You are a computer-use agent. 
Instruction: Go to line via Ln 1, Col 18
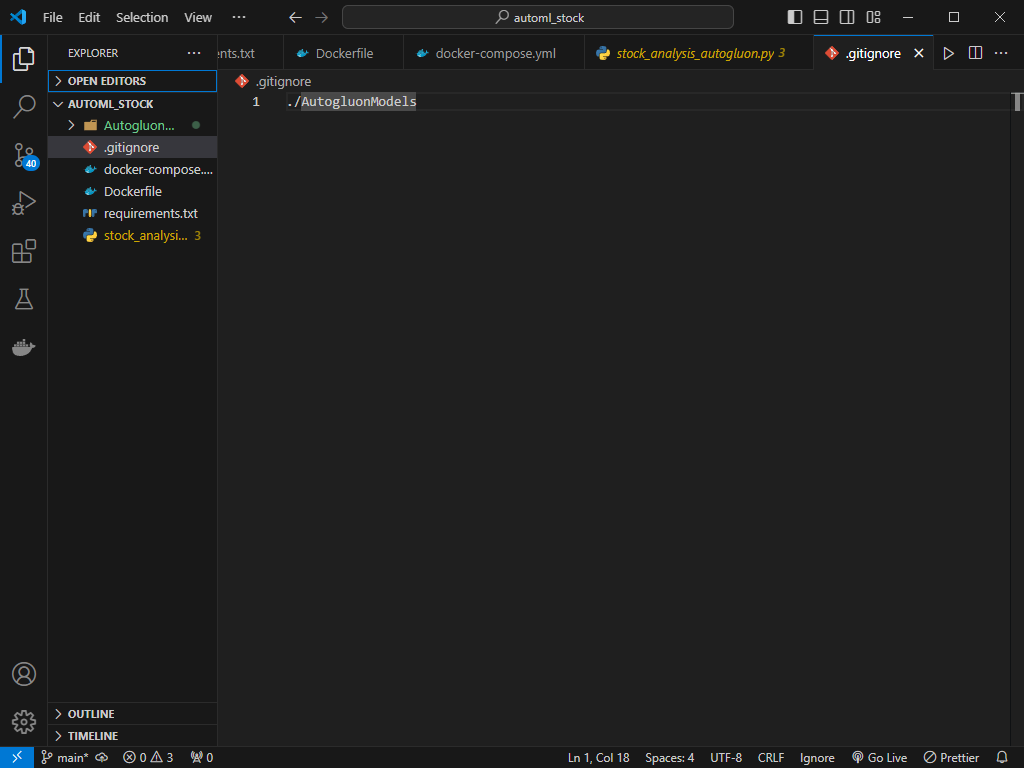tap(598, 758)
